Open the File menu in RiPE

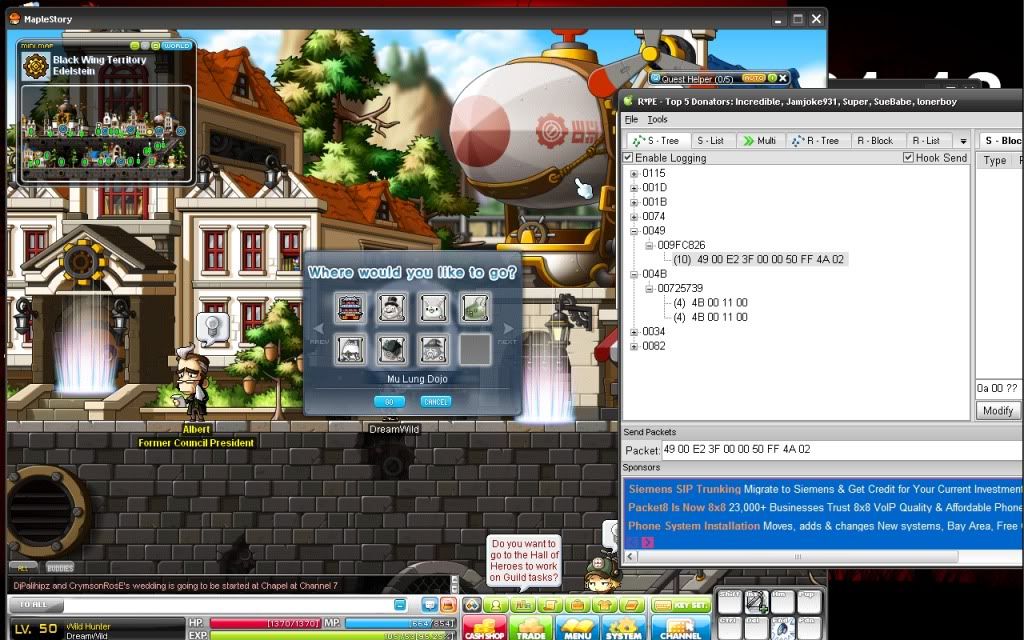(x=631, y=120)
